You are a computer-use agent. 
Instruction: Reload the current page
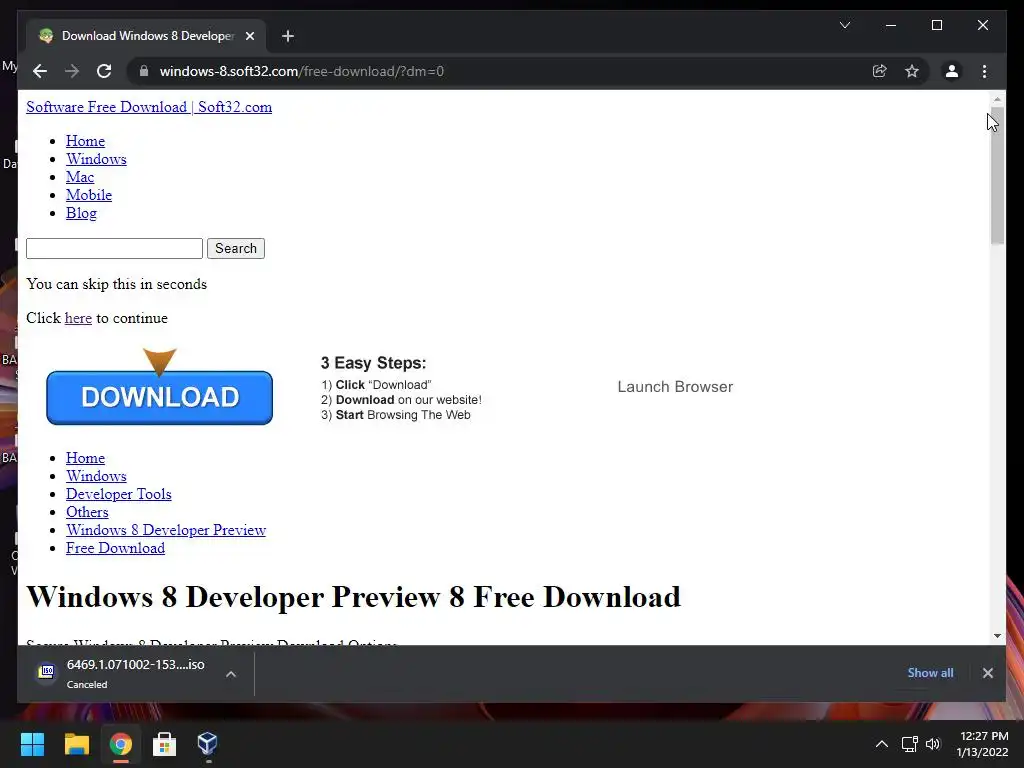coord(104,71)
